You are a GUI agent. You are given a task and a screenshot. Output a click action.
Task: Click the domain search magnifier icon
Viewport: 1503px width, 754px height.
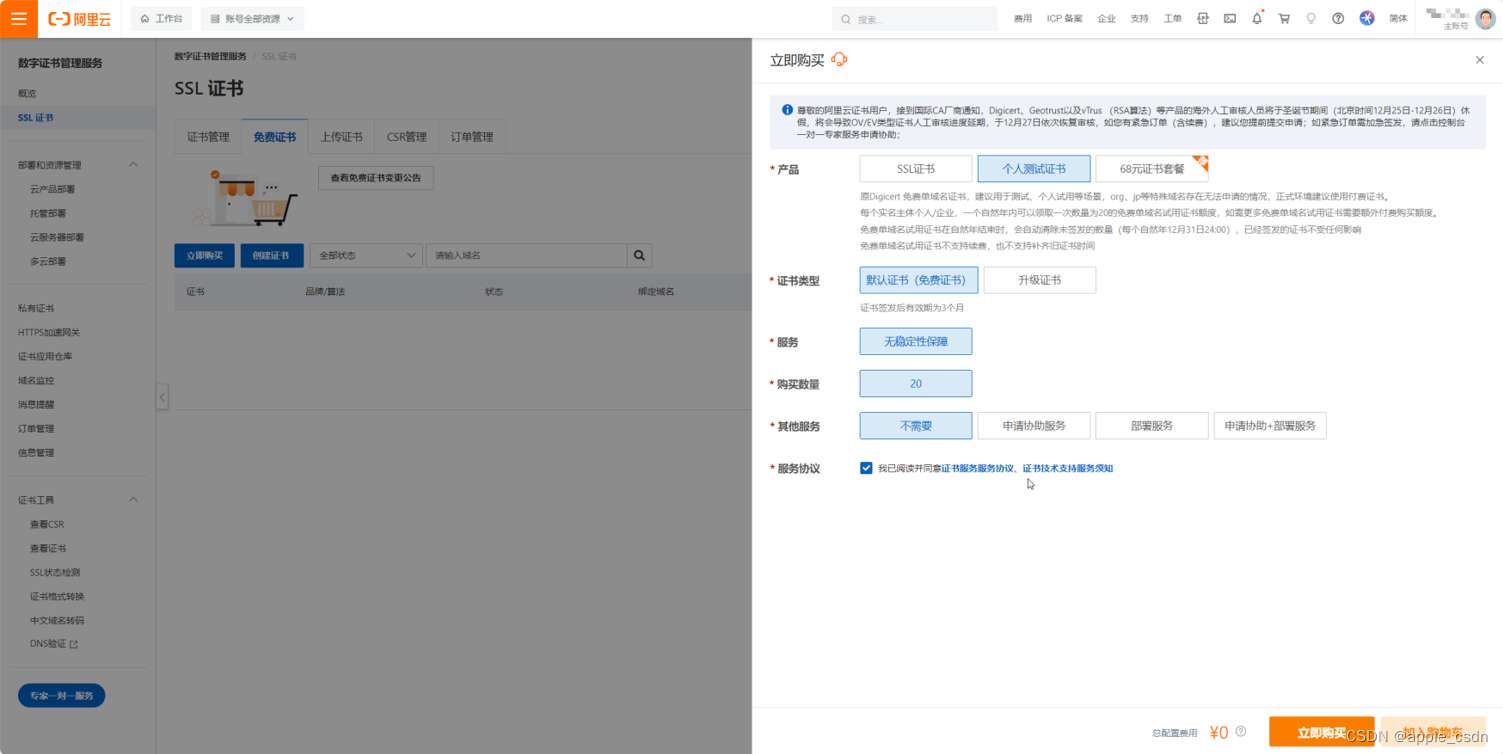(x=640, y=255)
